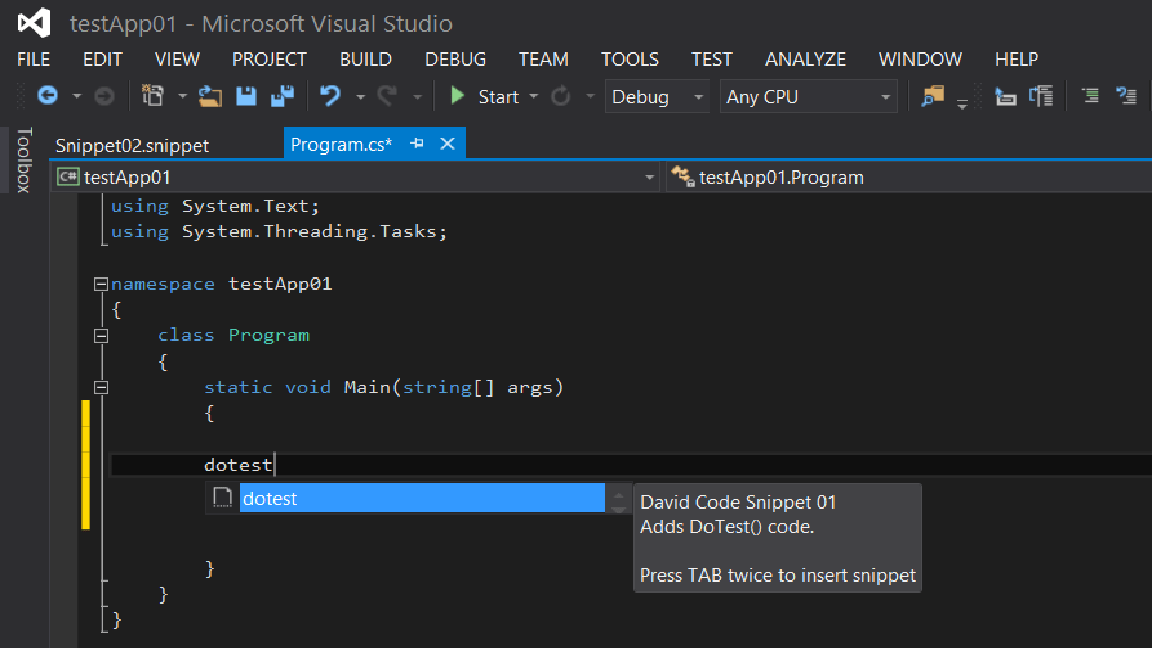
Task: Click the 'using System.Text;' line
Action: coord(215,206)
